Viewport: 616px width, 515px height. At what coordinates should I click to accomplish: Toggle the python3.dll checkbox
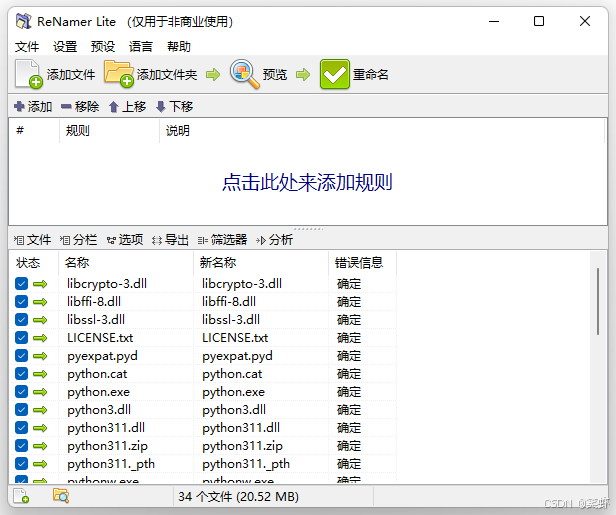point(22,410)
